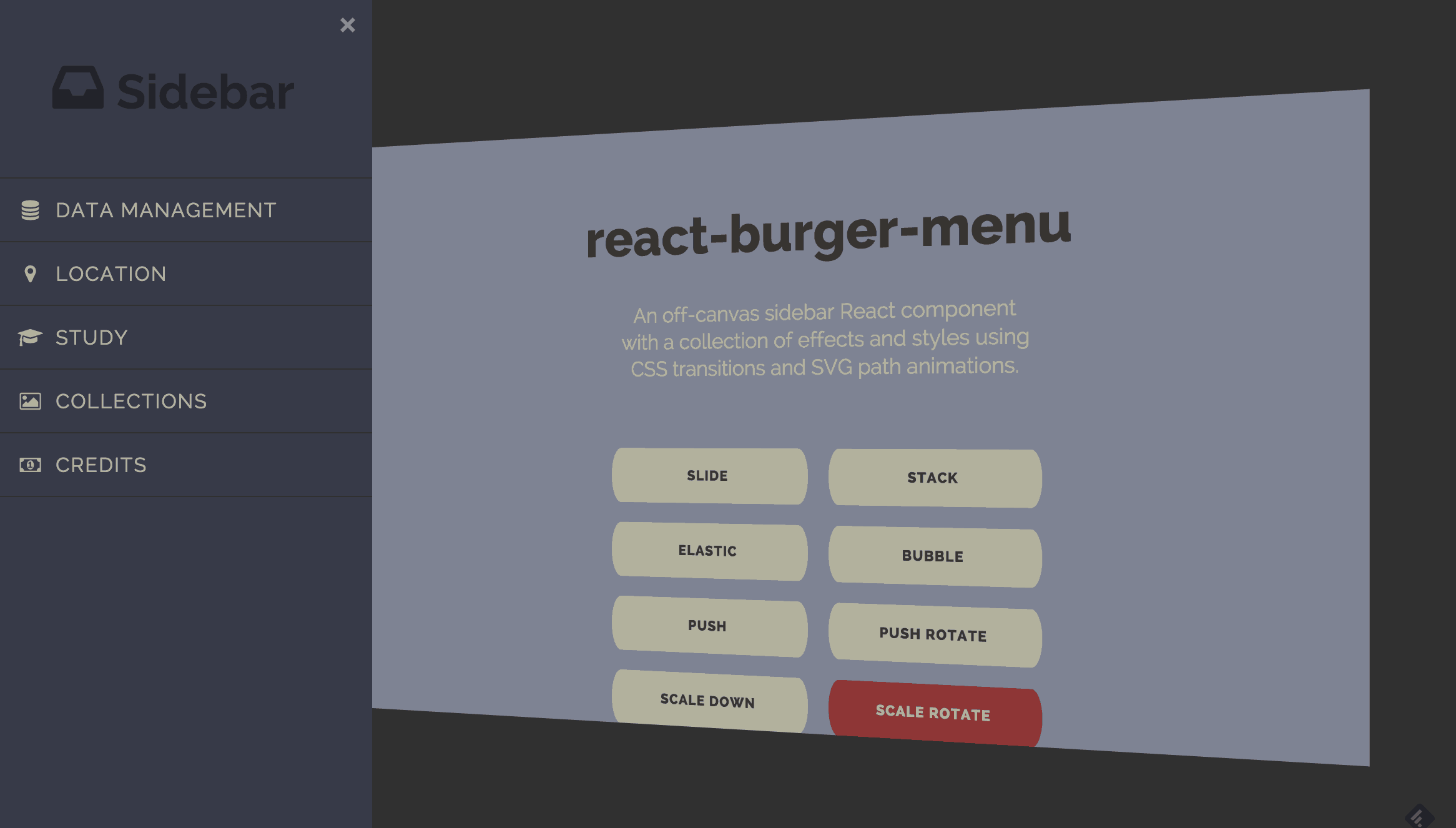
Task: Click the off-canvas sidebar description paragraph
Action: click(825, 339)
